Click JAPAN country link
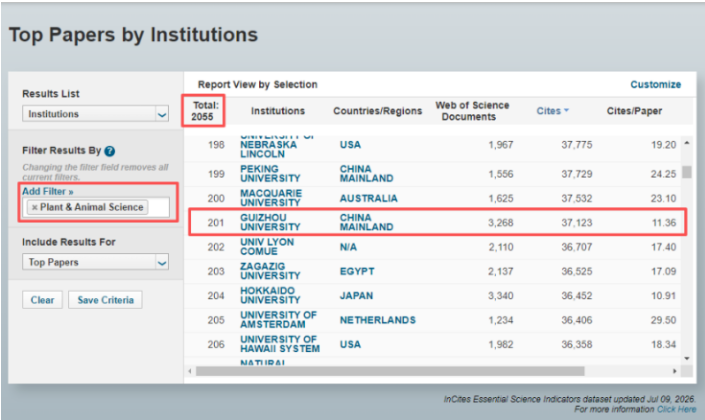Viewport: 705px width, 420px height. (356, 295)
